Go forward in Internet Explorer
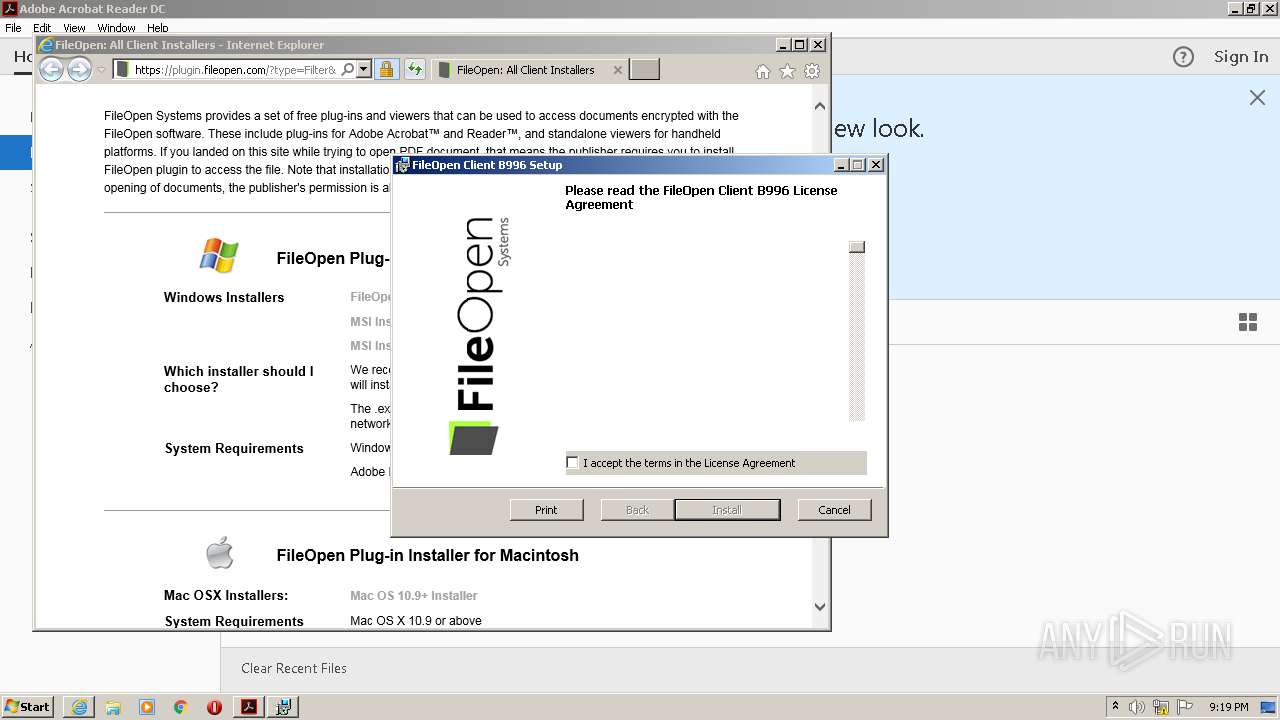Image resolution: width=1280 pixels, height=720 pixels. 79,69
